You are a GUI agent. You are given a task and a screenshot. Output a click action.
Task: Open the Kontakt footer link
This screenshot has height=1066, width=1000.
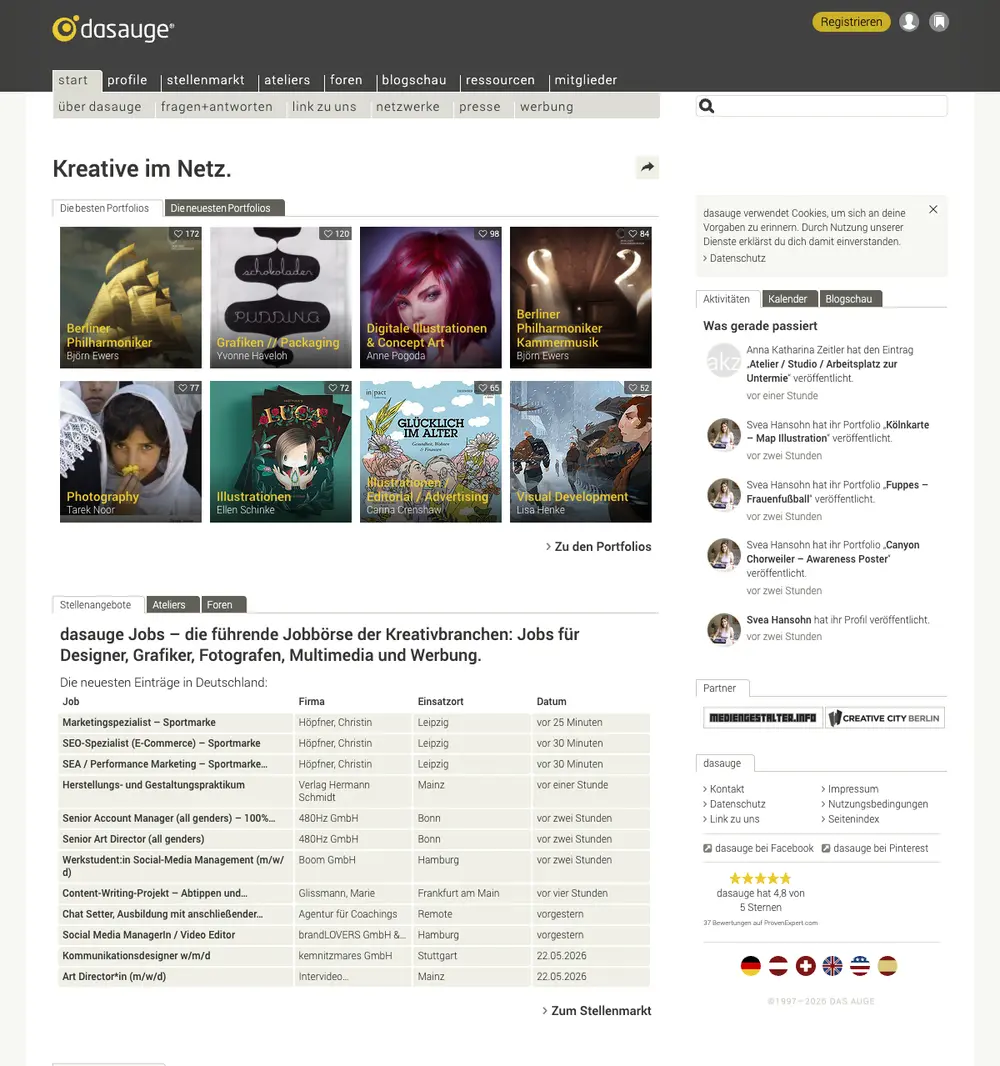click(724, 789)
